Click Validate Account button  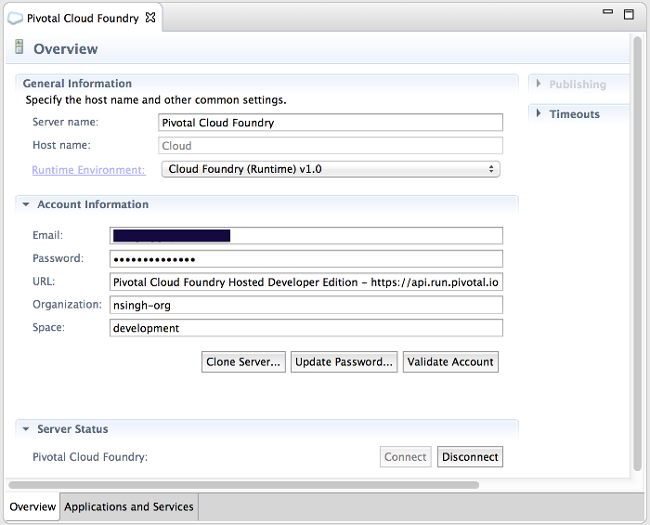coord(451,362)
